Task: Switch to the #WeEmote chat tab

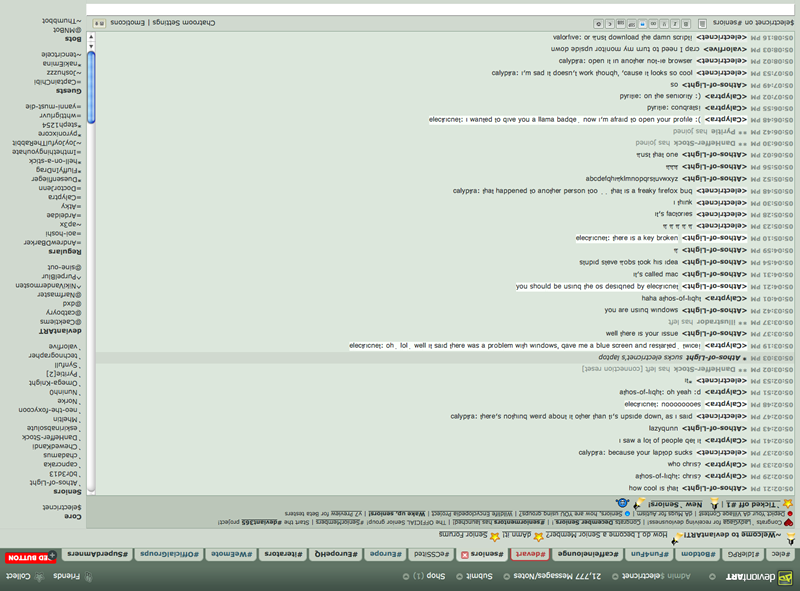Action: coord(231,554)
